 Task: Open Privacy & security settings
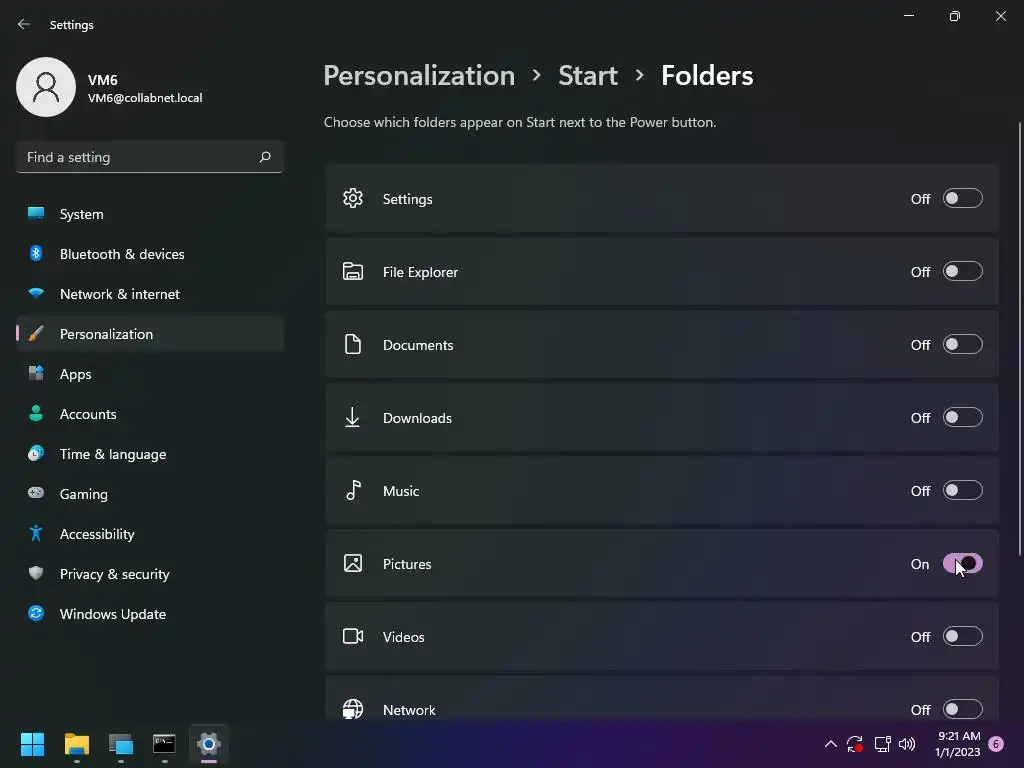pos(150,574)
